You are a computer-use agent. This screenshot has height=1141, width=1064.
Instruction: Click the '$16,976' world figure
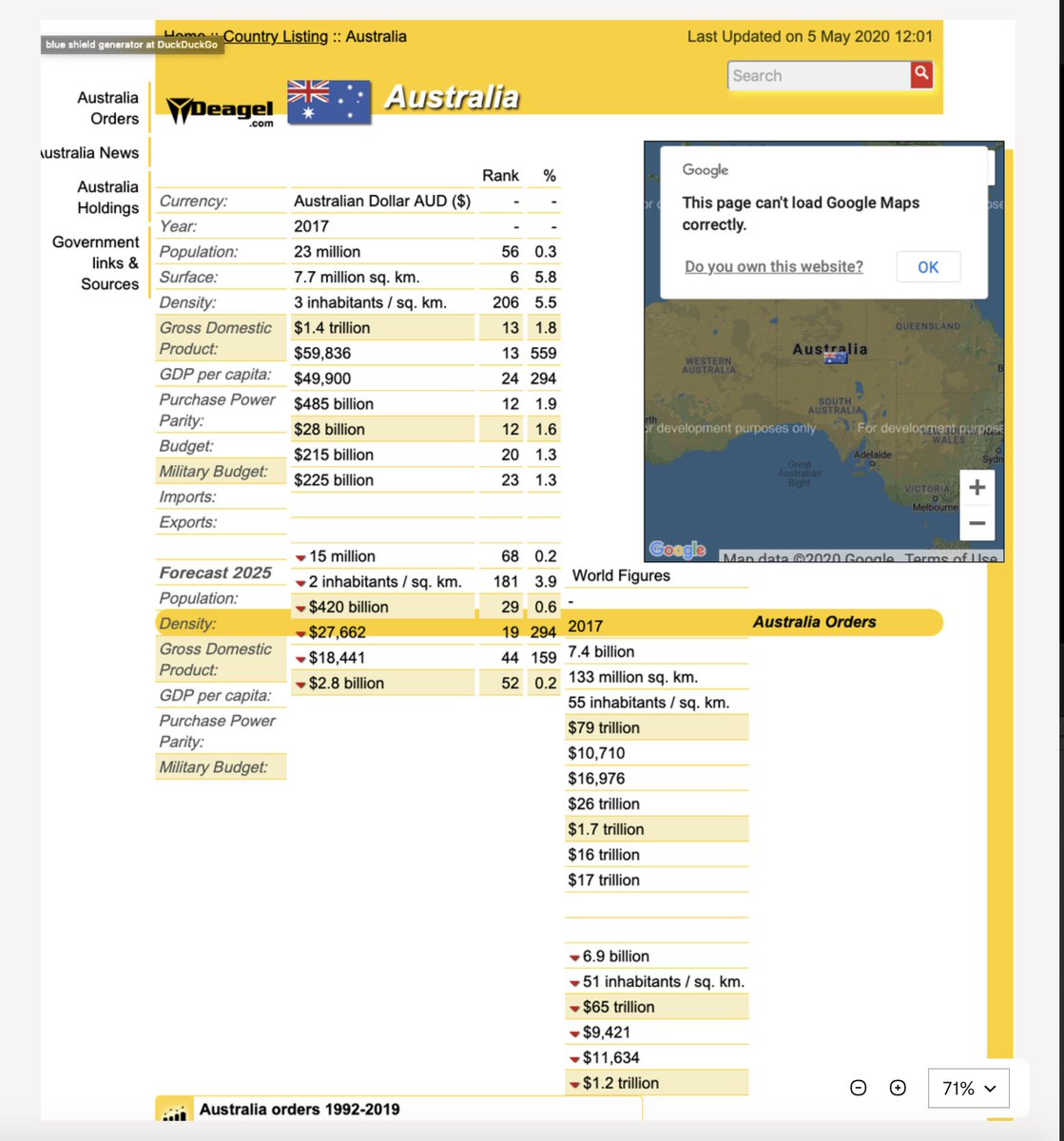click(596, 779)
